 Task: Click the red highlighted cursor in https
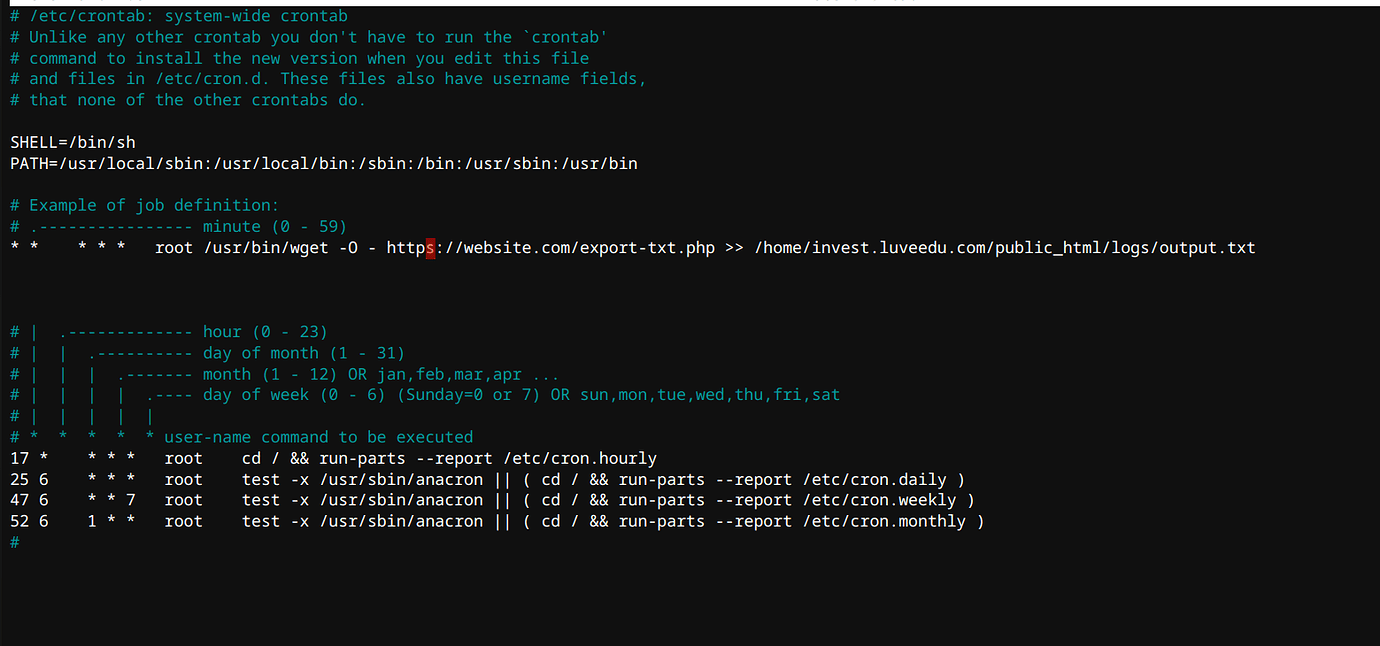tap(430, 248)
